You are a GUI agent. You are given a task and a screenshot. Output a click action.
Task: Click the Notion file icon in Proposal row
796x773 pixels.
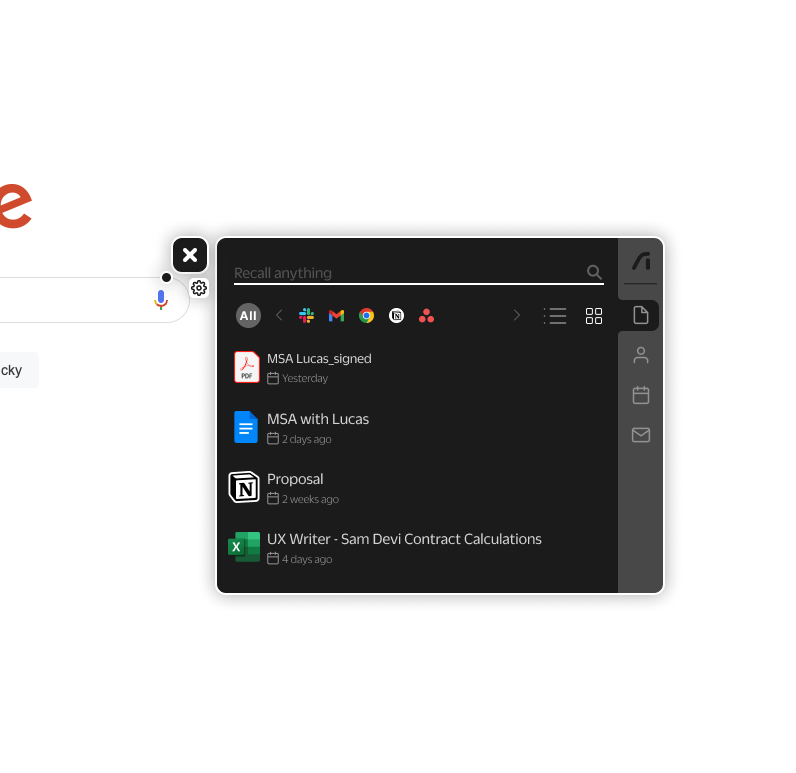pyautogui.click(x=244, y=487)
